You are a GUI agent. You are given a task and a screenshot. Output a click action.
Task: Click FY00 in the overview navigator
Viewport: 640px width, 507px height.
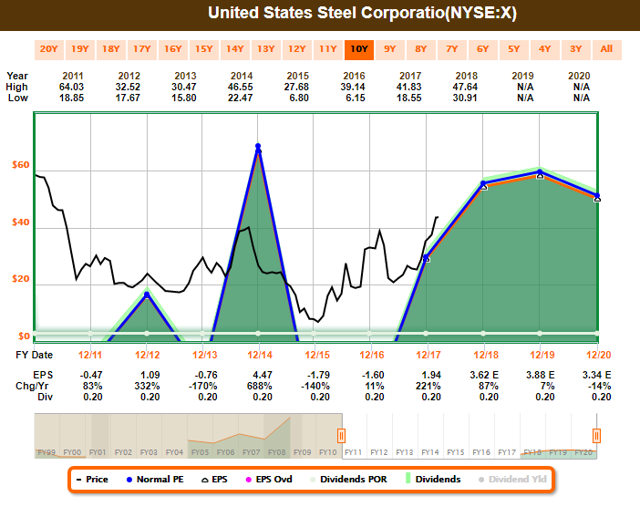(x=72, y=452)
